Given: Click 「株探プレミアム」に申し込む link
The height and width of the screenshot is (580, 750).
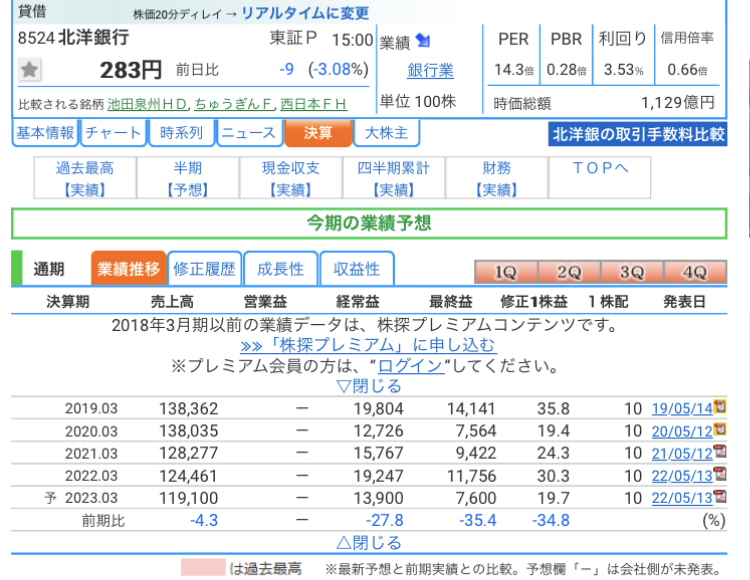Looking at the screenshot, I should tap(368, 345).
